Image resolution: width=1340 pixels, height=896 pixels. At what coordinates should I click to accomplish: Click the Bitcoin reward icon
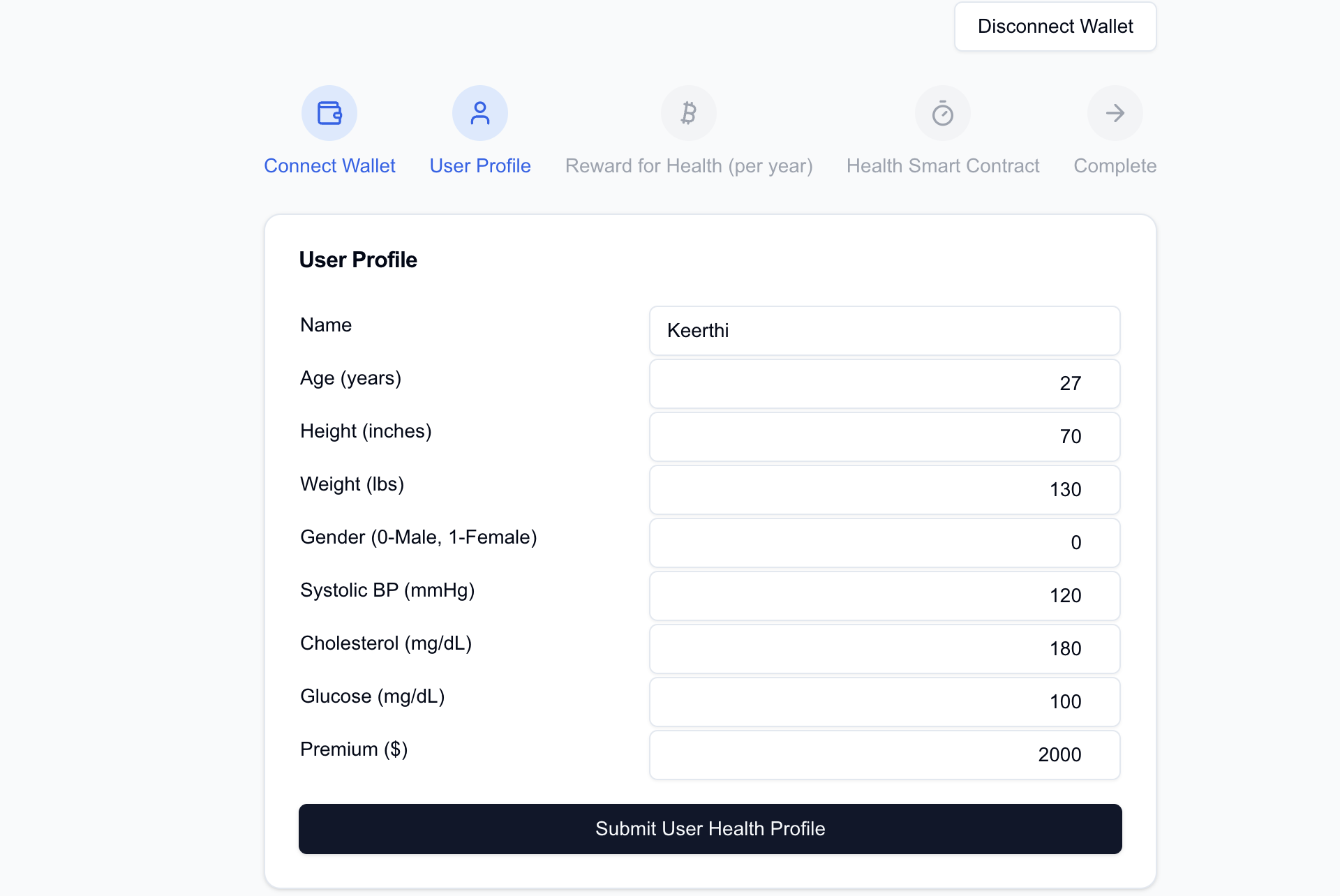(x=689, y=113)
